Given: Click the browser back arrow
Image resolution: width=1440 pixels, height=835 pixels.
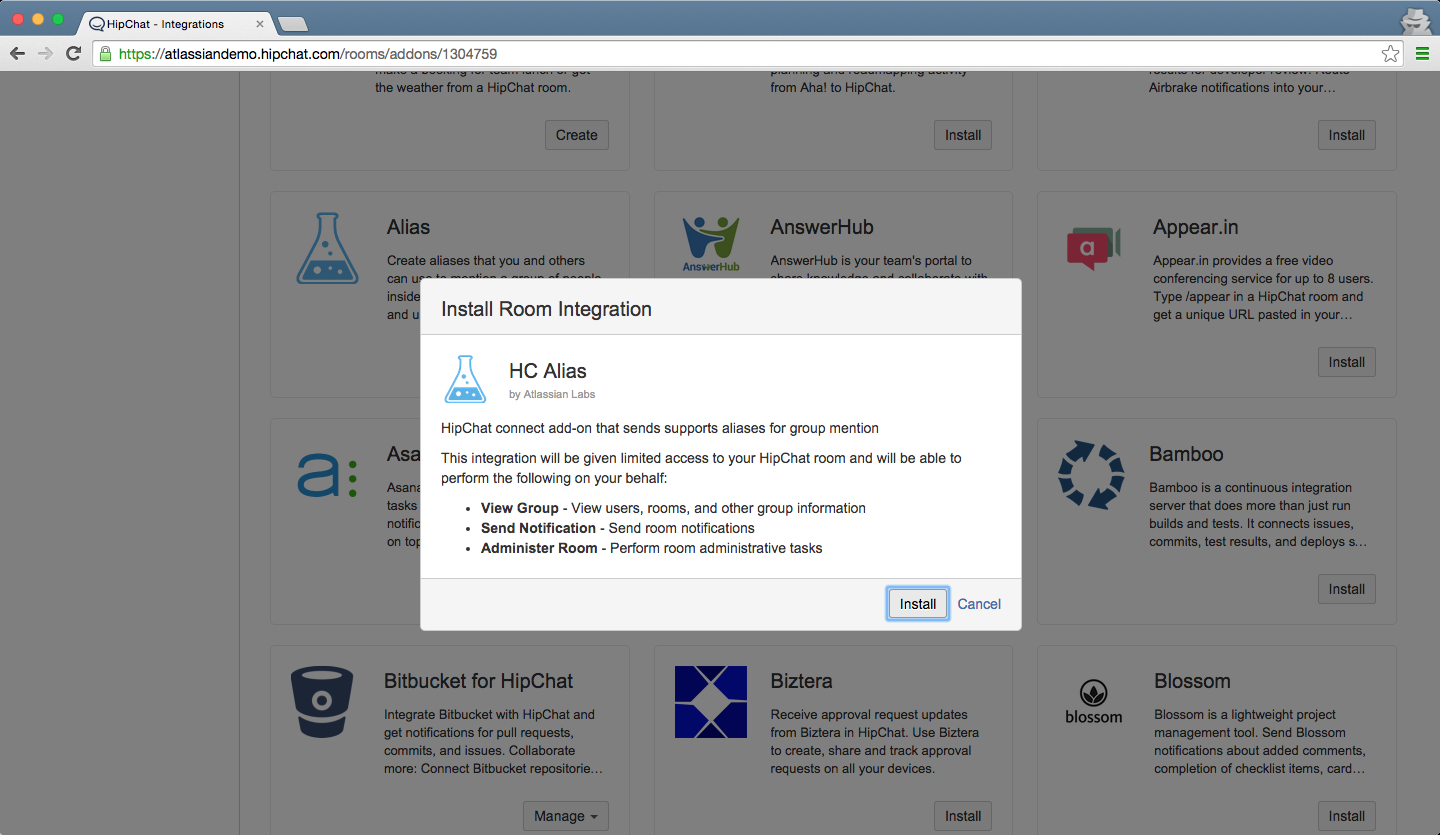Looking at the screenshot, I should 17,54.
